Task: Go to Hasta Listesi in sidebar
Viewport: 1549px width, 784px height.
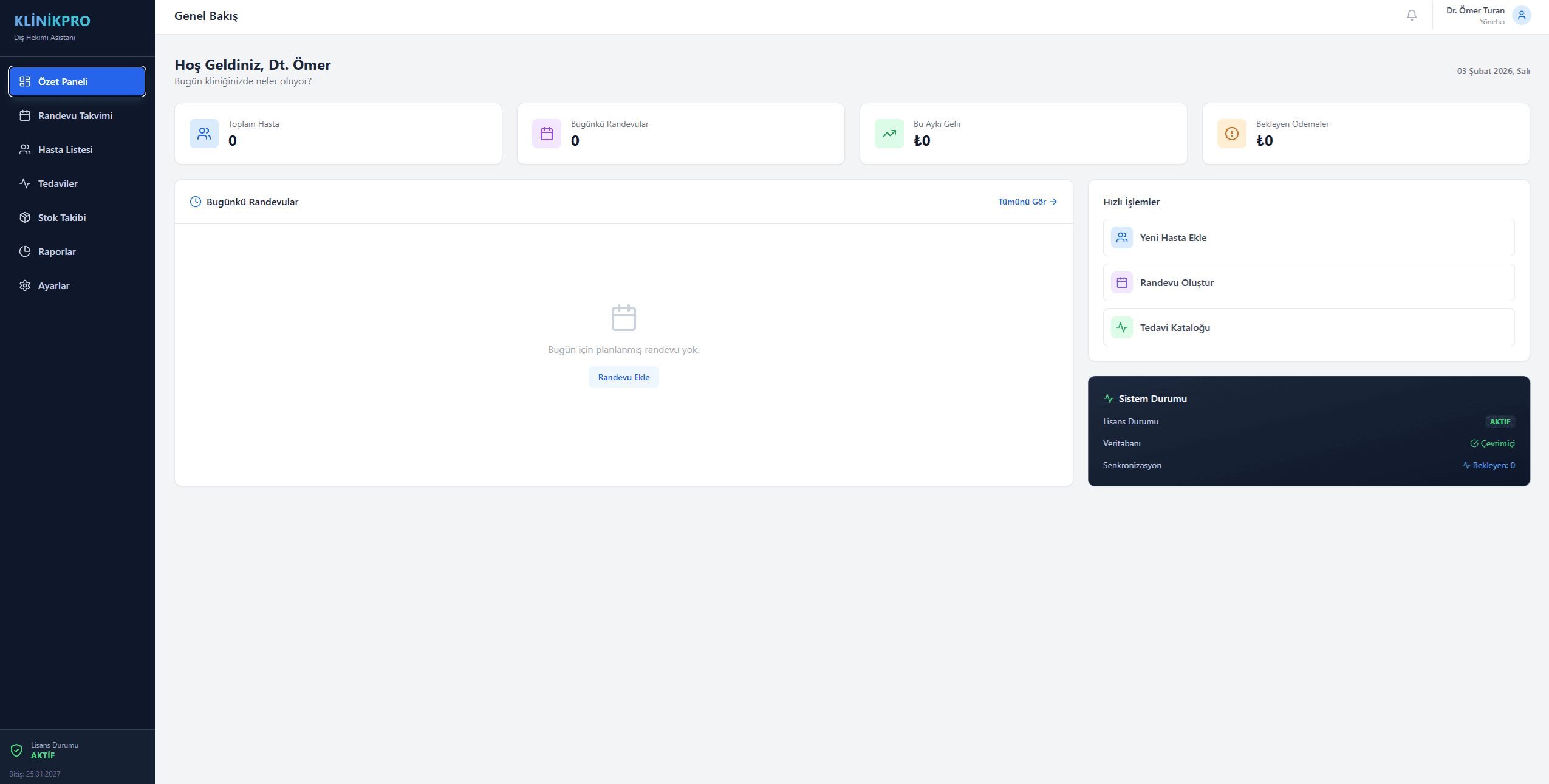Action: pyautogui.click(x=66, y=149)
